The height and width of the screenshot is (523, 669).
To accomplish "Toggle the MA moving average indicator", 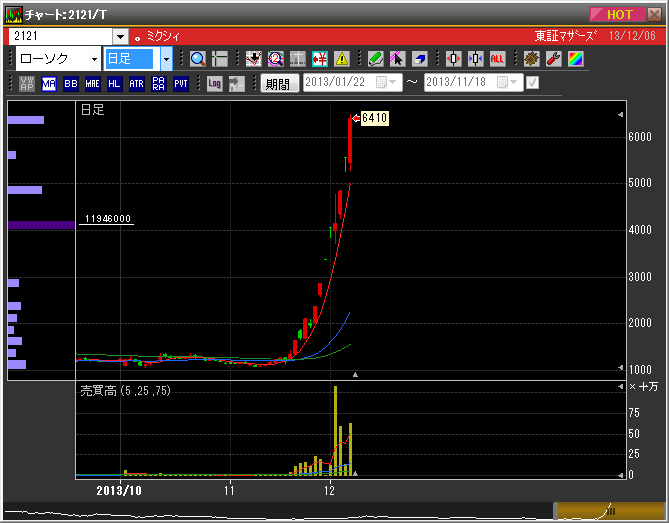I will (x=48, y=84).
